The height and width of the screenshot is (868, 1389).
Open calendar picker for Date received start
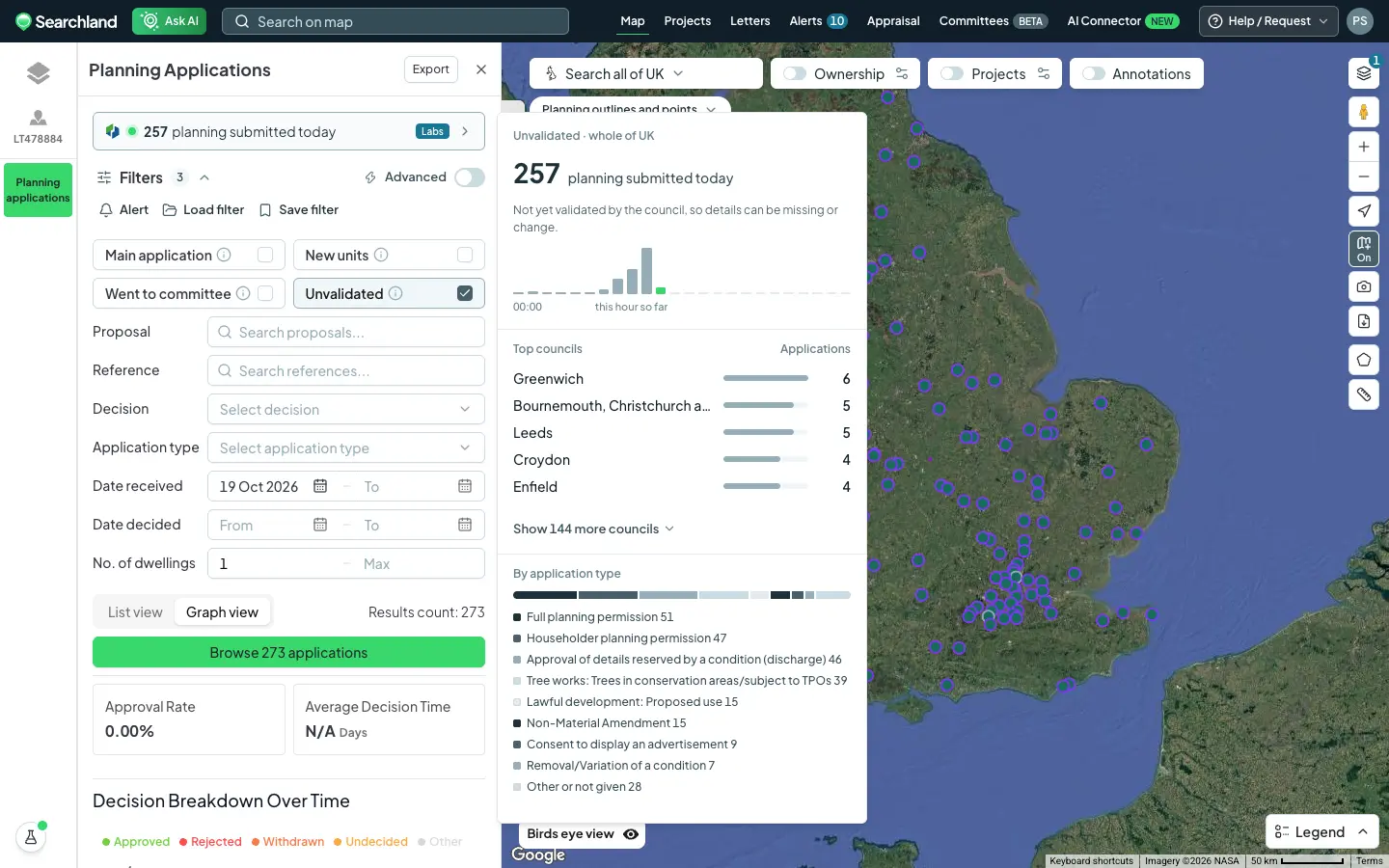click(320, 486)
